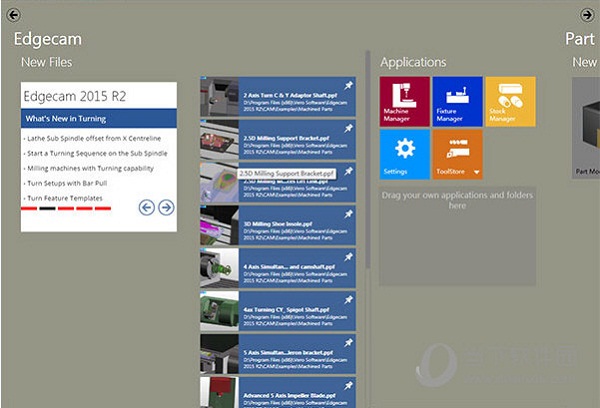
Task: Pin 4ax Turning CY Spigot Shaft file
Action: coord(348,300)
